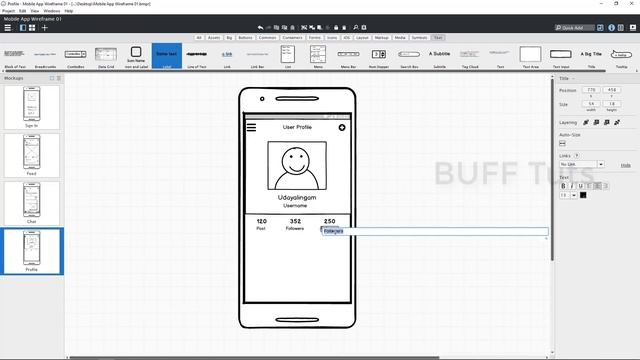Click the Undo arrow in toolbar
Image resolution: width=640 pixels, height=360 pixels.
260,28
